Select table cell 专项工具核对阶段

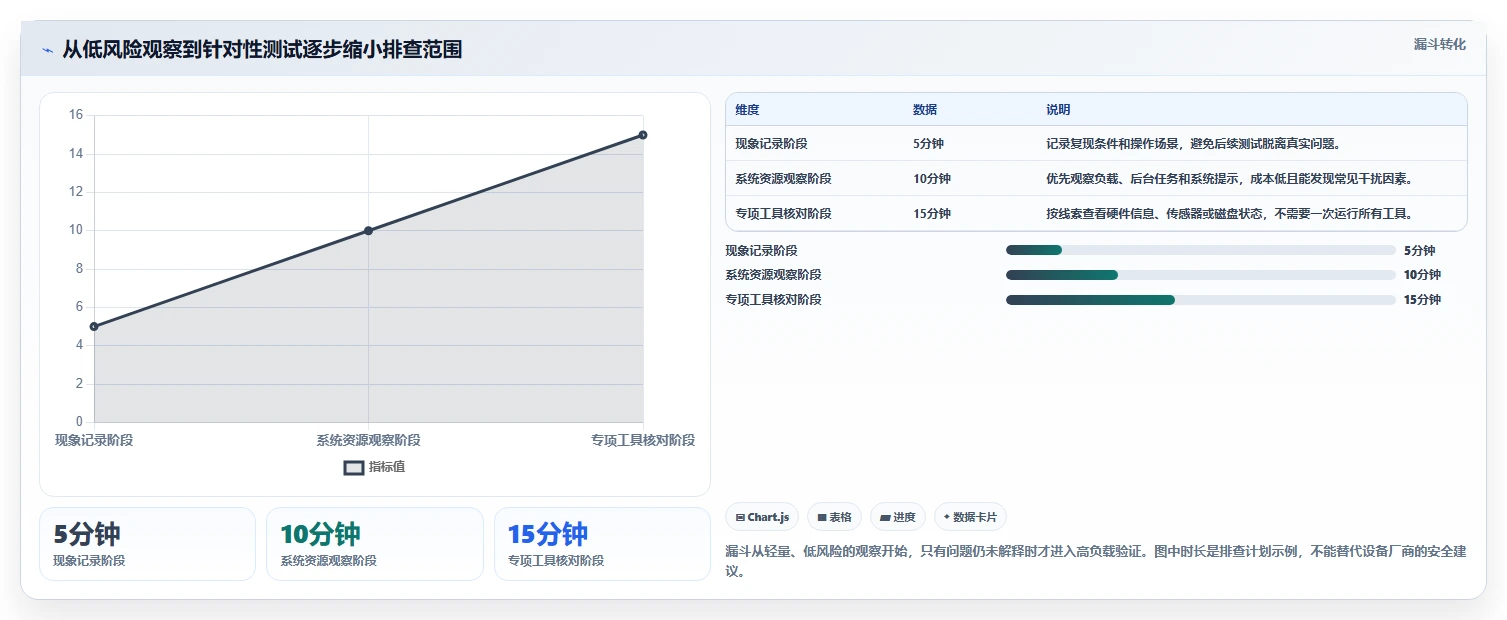coord(783,214)
